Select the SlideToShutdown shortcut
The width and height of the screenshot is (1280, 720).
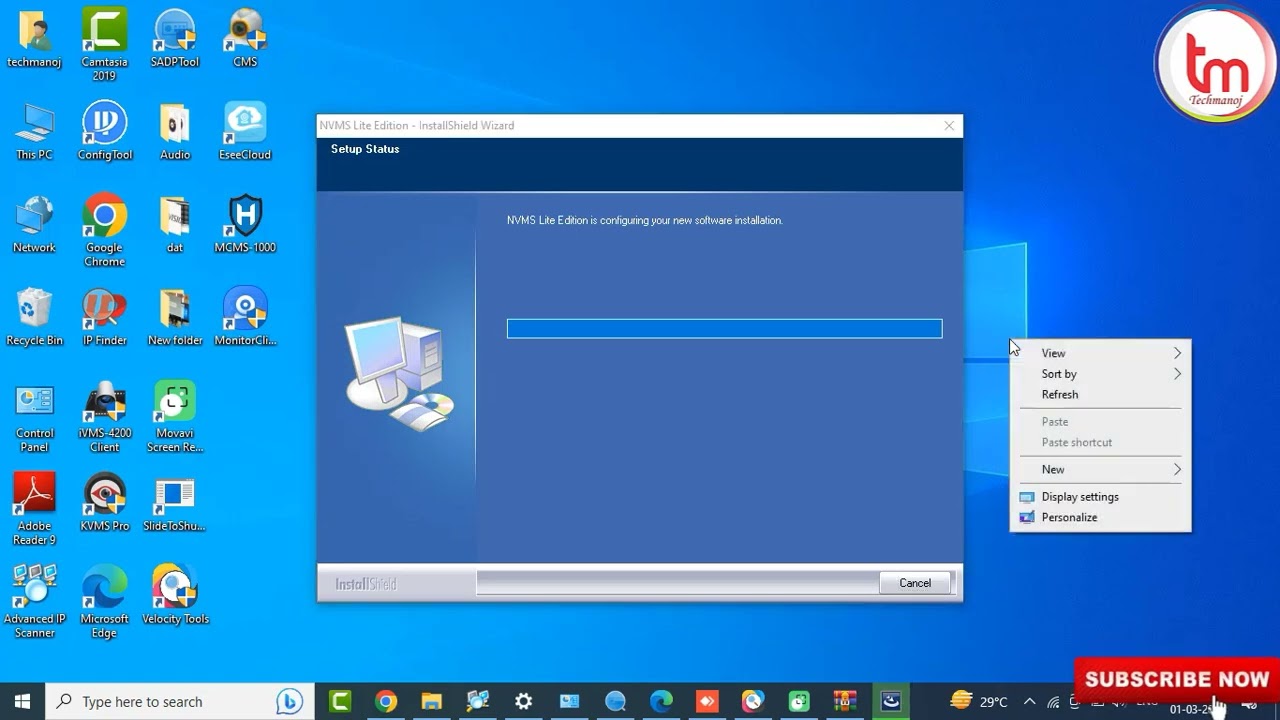(175, 504)
